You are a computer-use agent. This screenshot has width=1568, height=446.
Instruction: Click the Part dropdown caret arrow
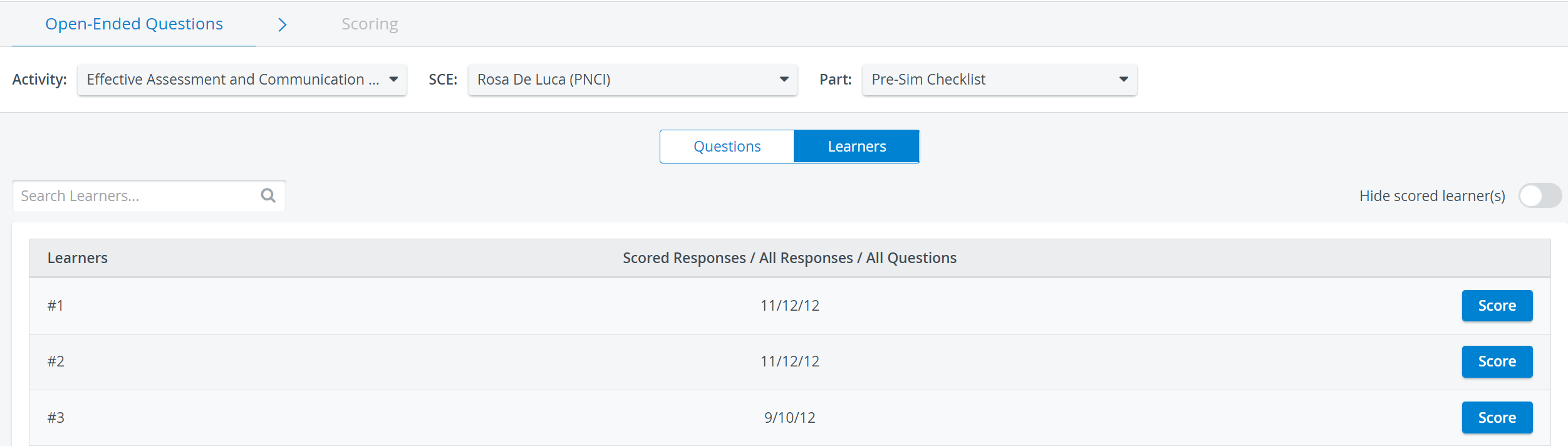pyautogui.click(x=1123, y=80)
